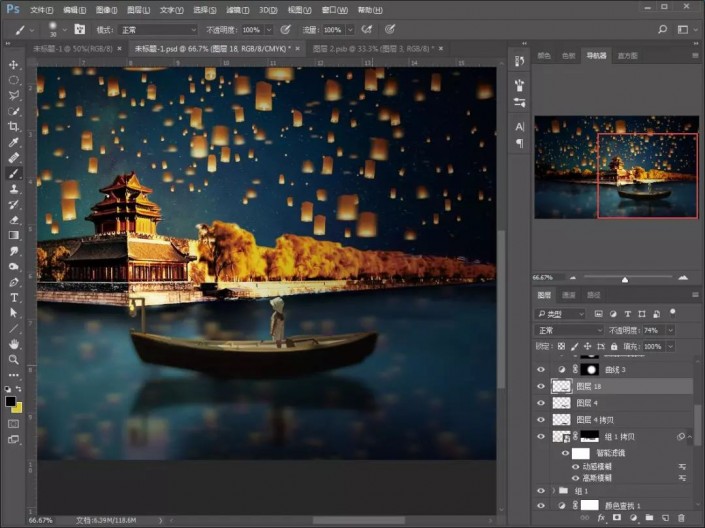The width and height of the screenshot is (705, 528).
Task: Swap foreground and background colors
Action: [19, 389]
